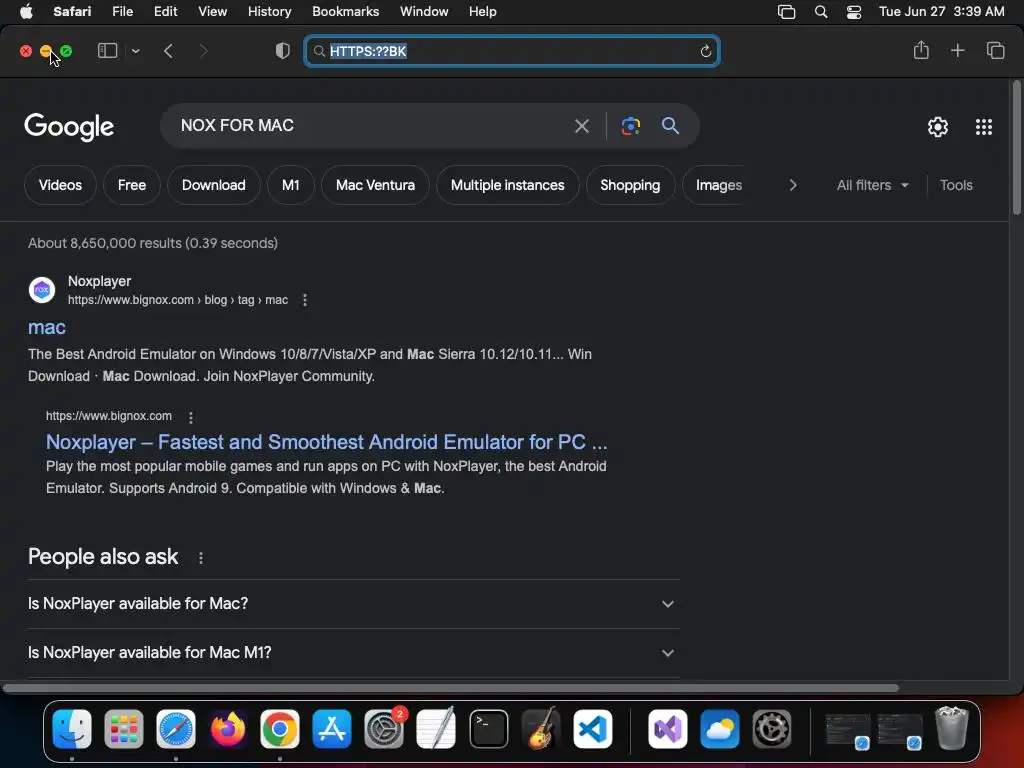The width and height of the screenshot is (1024, 768).
Task: Open a new tab with the plus icon
Action: point(957,50)
